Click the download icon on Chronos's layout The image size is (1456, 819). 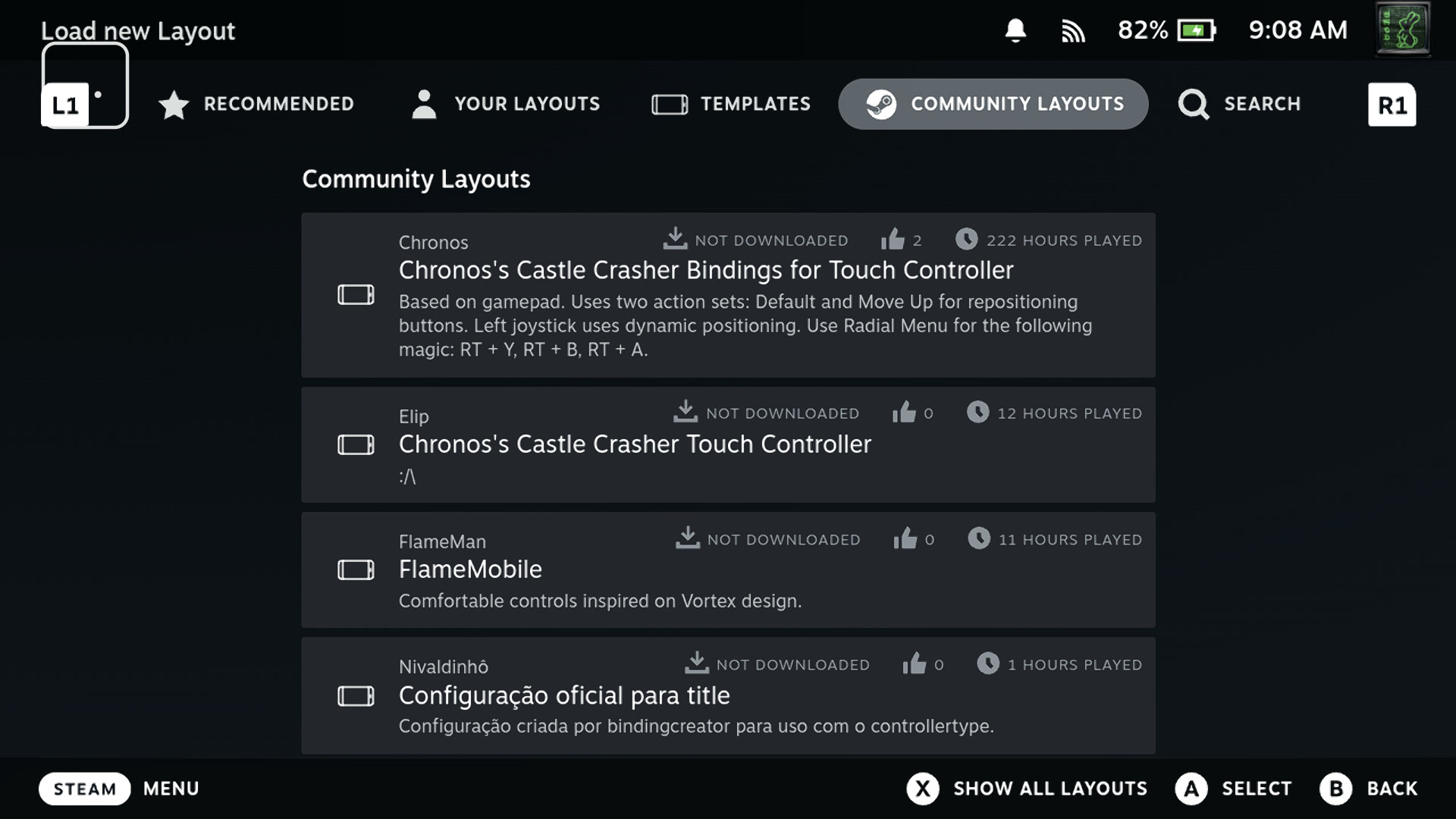(675, 238)
